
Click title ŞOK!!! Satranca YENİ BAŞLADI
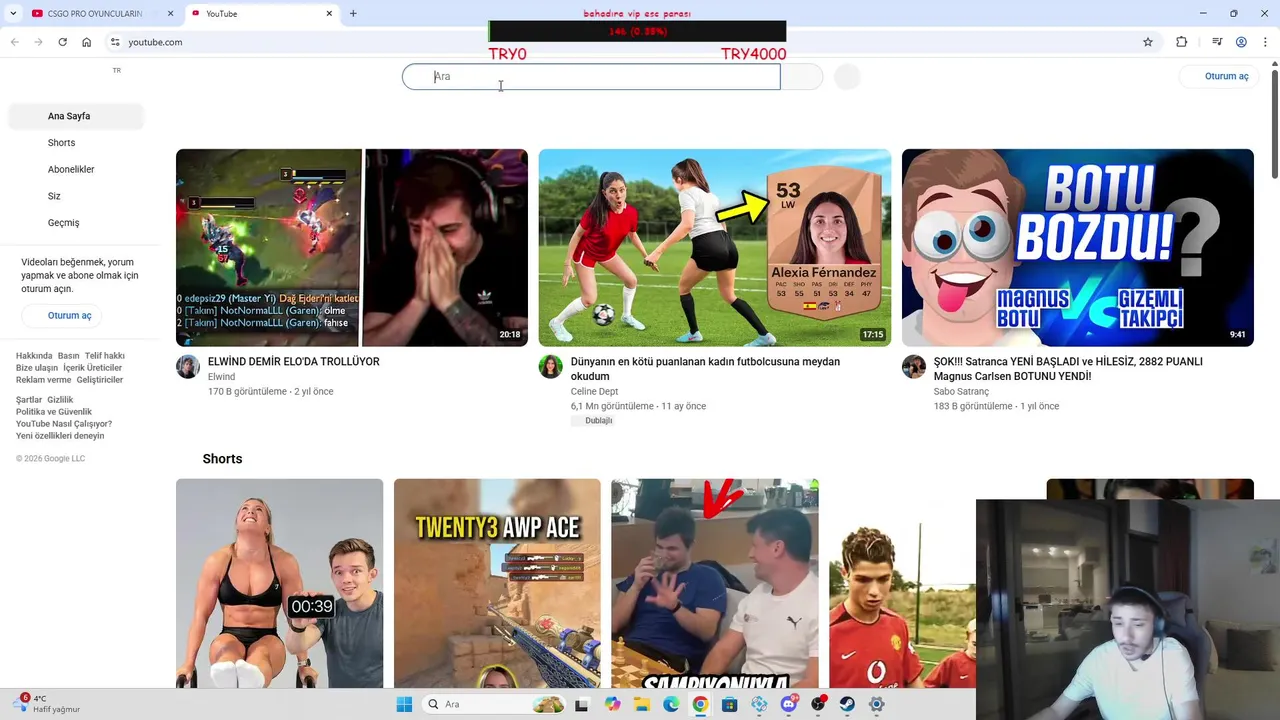click(1068, 369)
